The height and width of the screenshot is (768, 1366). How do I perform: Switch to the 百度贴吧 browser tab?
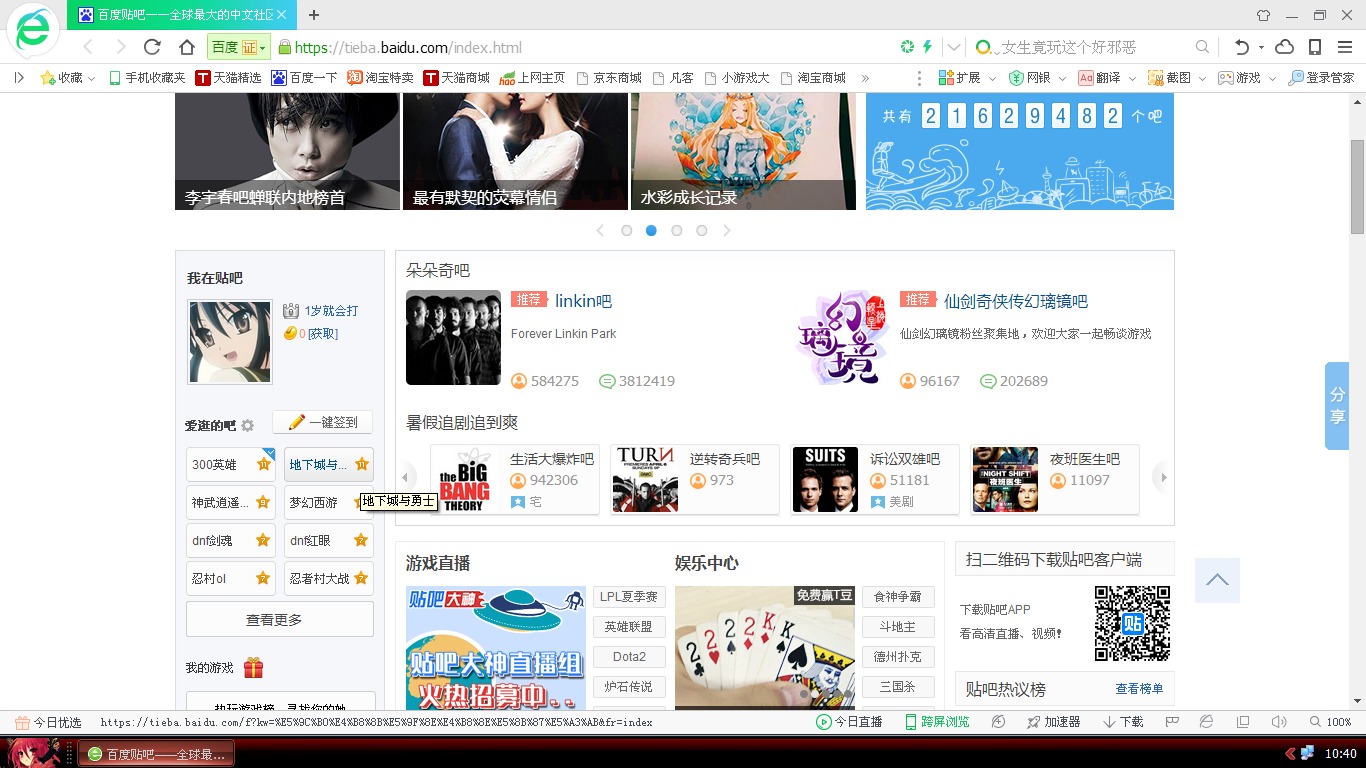(x=181, y=15)
